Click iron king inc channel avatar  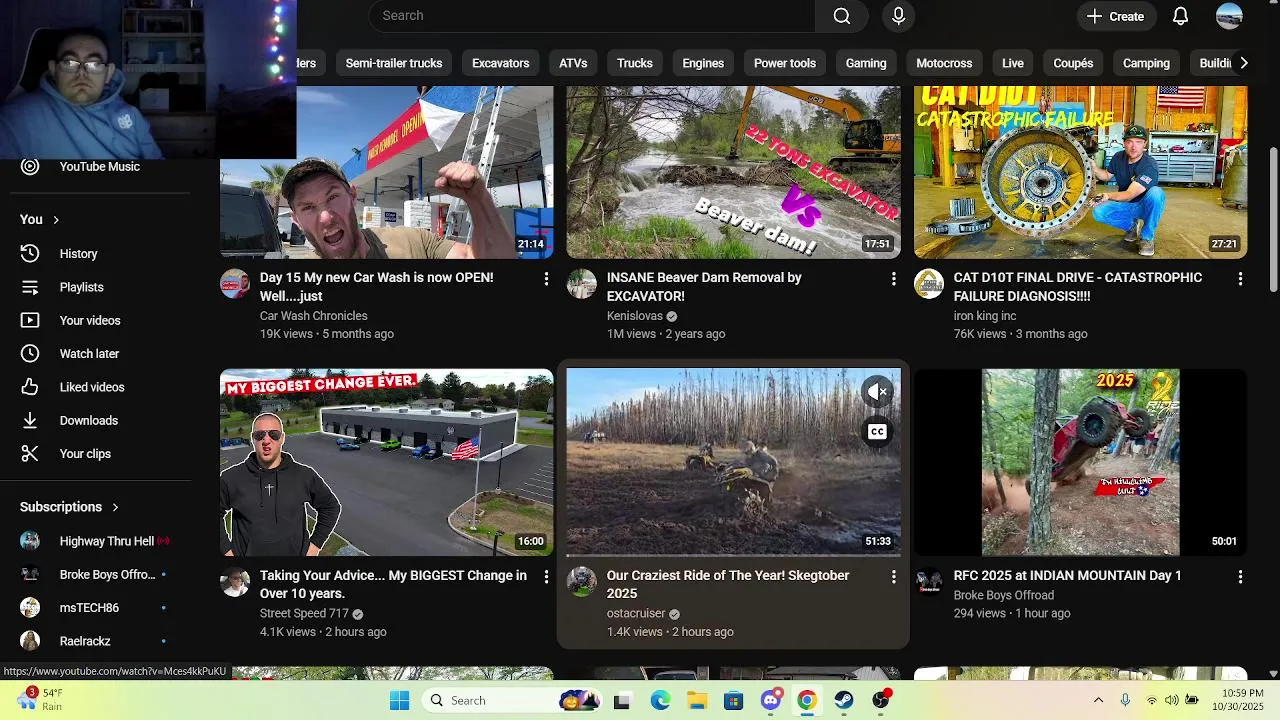pos(929,284)
